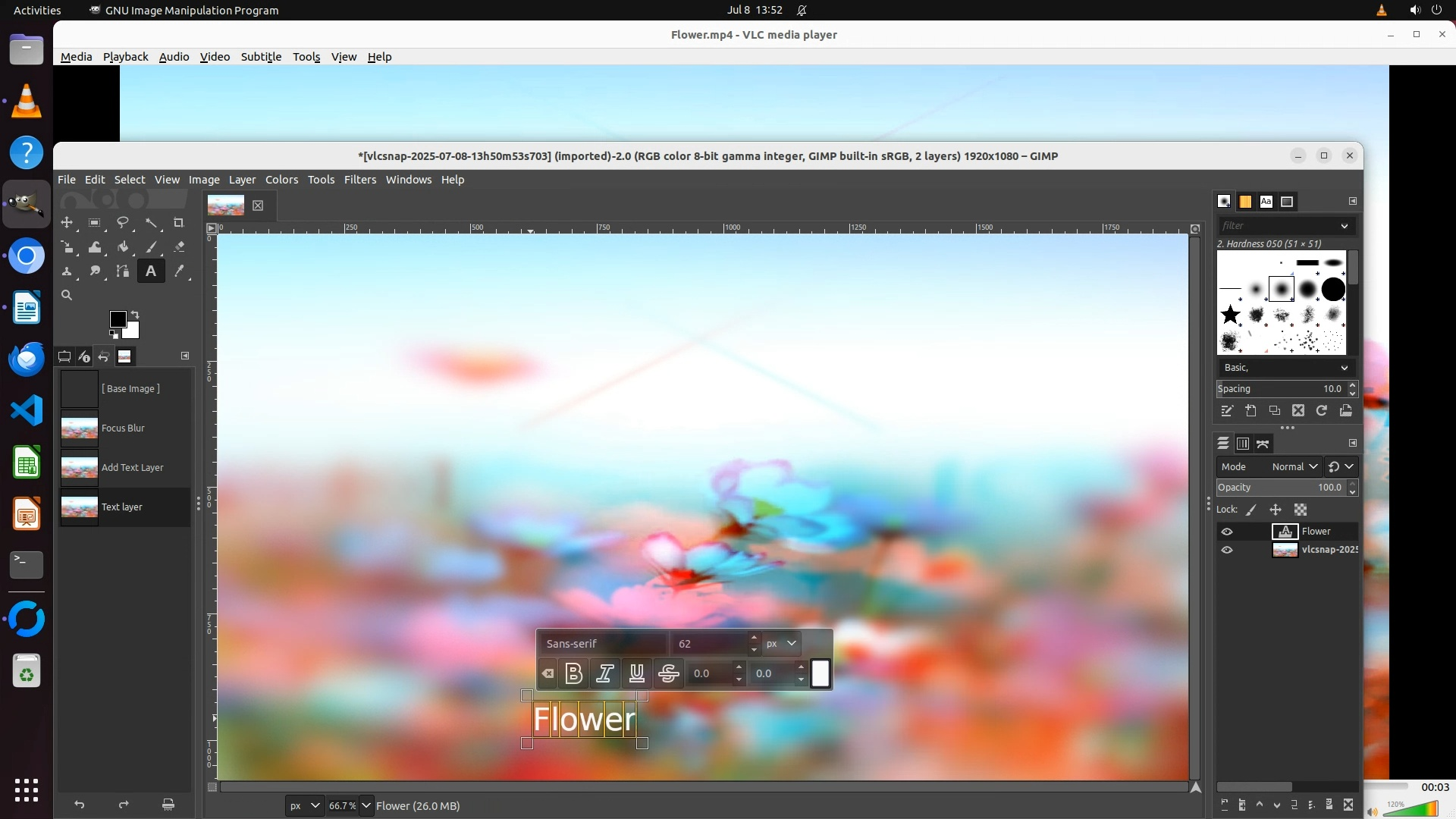Select the Free Select lasso tool

click(x=122, y=223)
